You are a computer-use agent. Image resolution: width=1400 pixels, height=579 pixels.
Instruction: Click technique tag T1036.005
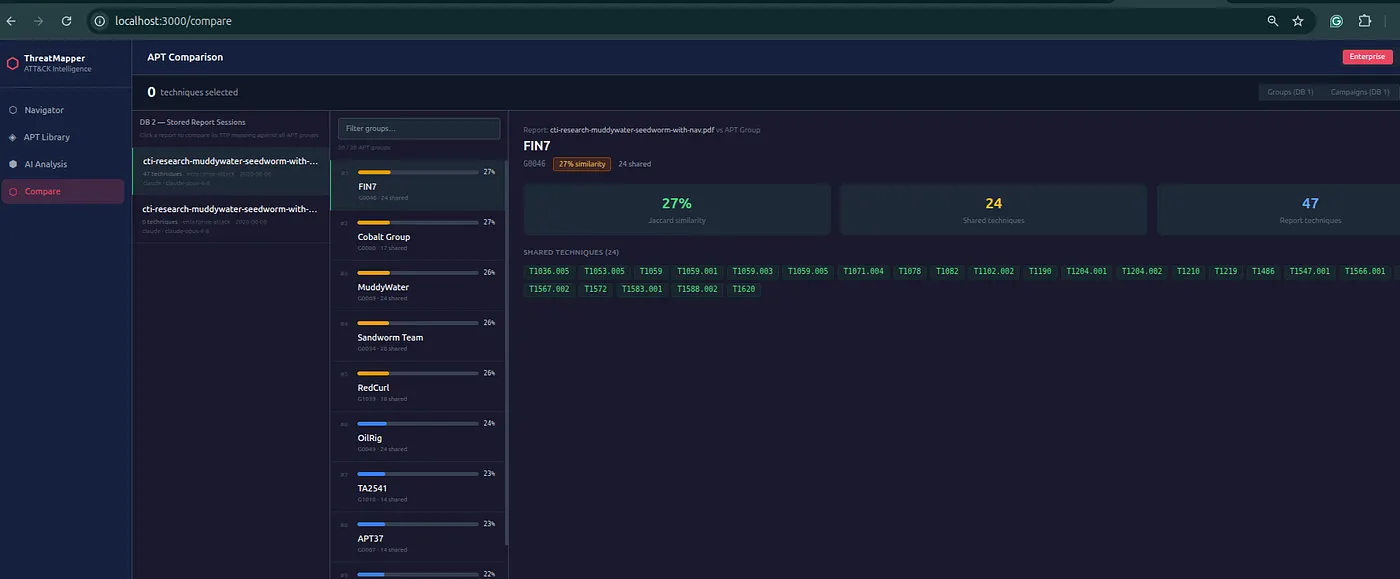click(x=549, y=271)
